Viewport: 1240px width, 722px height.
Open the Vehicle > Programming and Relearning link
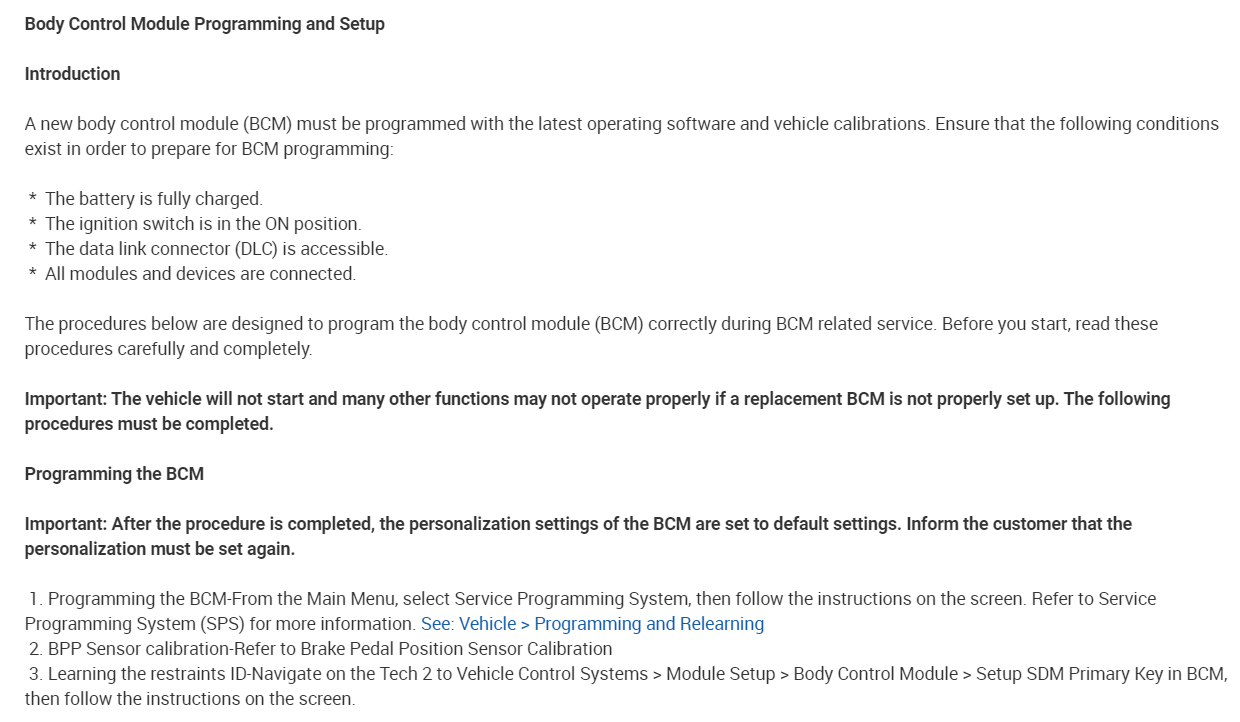tap(592, 624)
